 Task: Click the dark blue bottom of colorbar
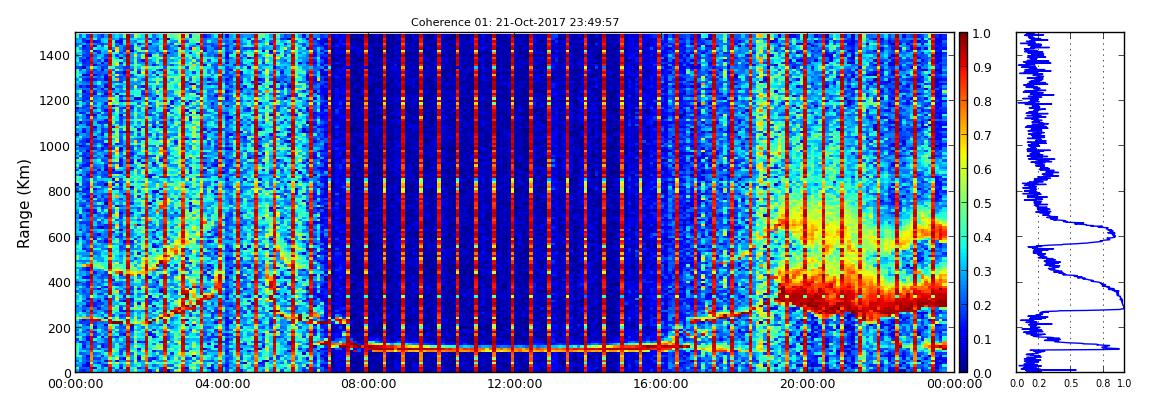coord(964,365)
